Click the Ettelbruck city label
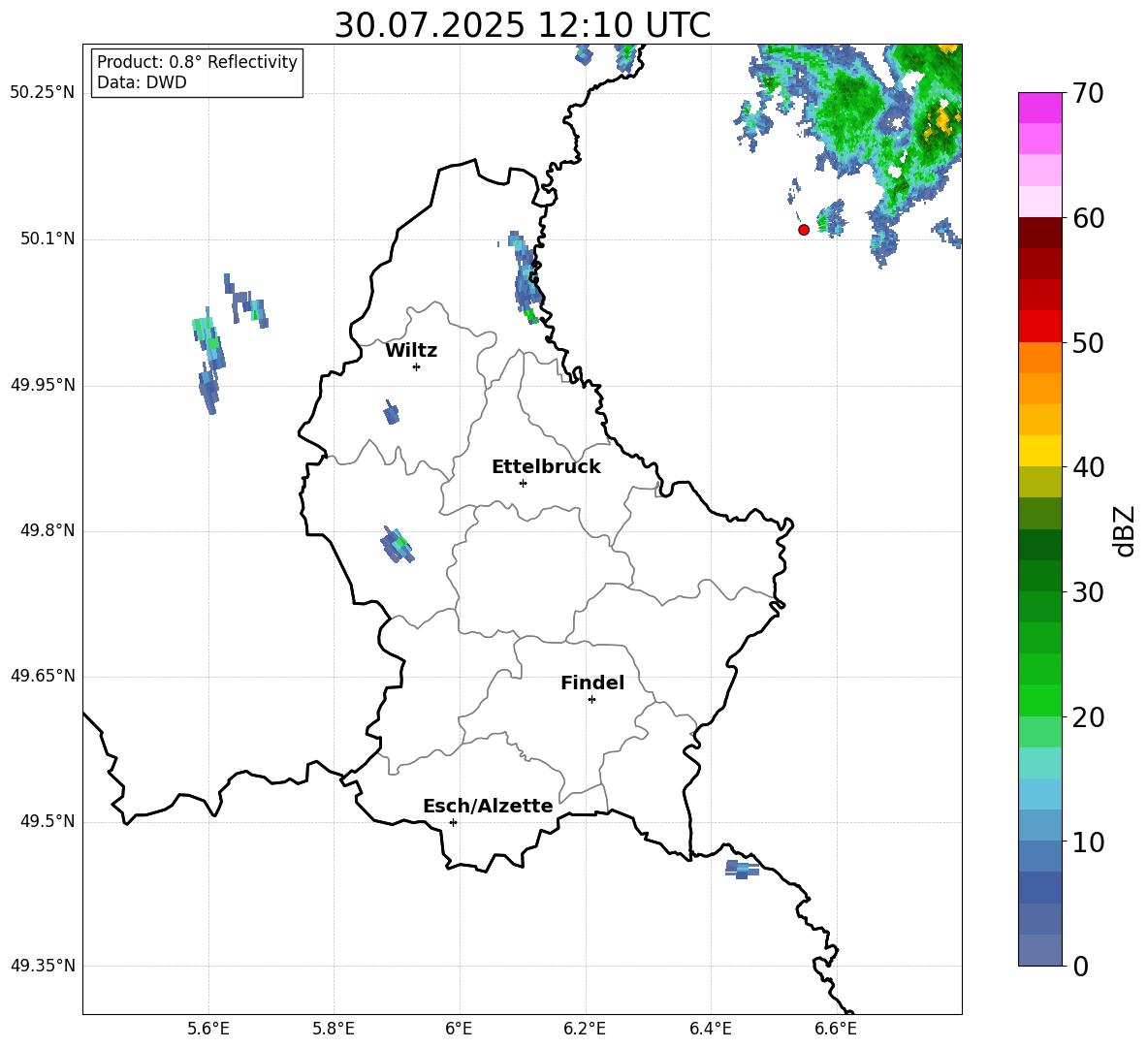Screen dimensions: 1148x1048 [x=546, y=467]
